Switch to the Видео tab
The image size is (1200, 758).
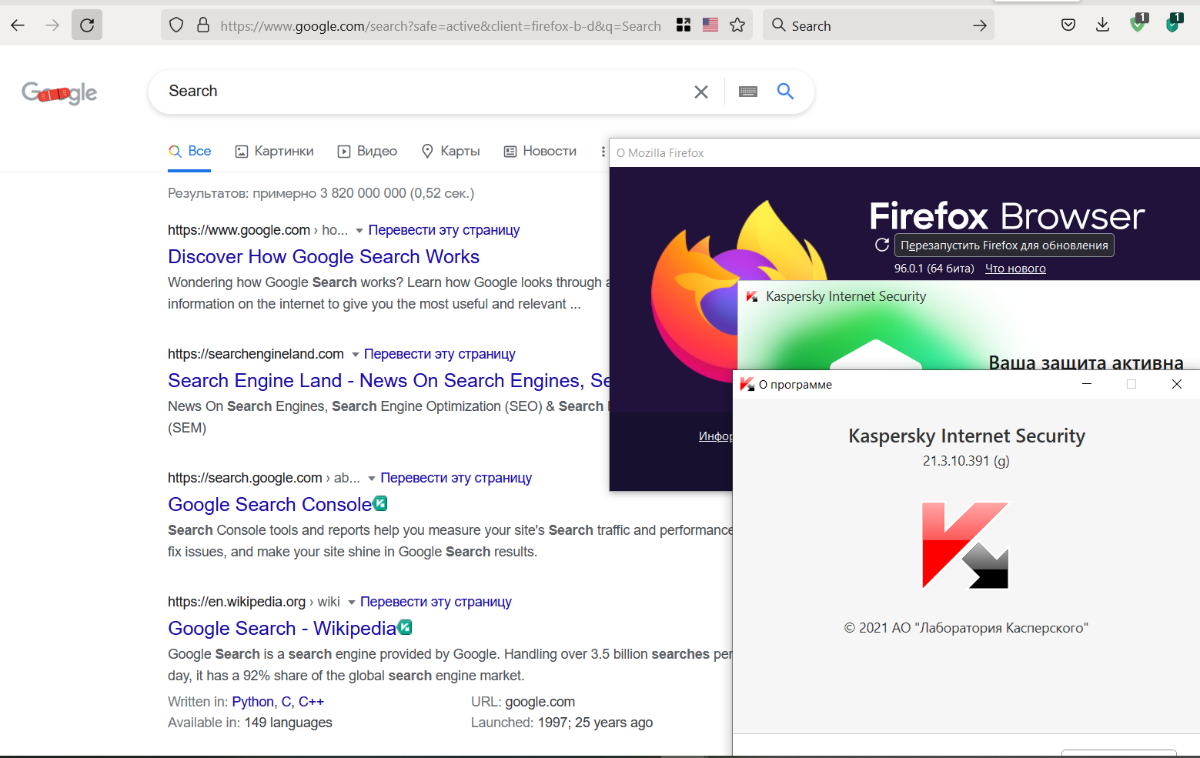tap(367, 151)
